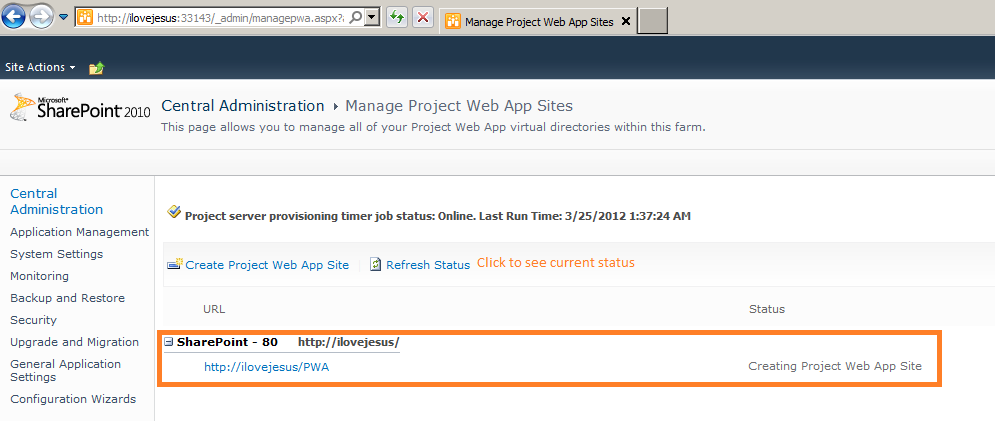The image size is (995, 421).
Task: Click the http://ilovejesus/ web application URL
Action: click(x=348, y=342)
